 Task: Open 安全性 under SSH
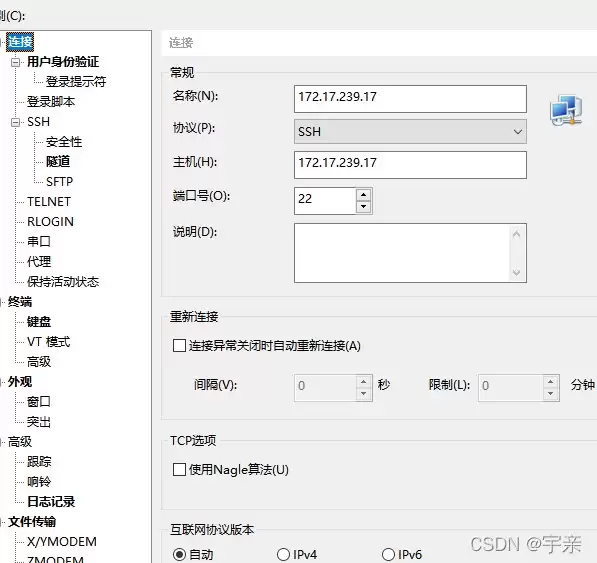click(x=64, y=142)
